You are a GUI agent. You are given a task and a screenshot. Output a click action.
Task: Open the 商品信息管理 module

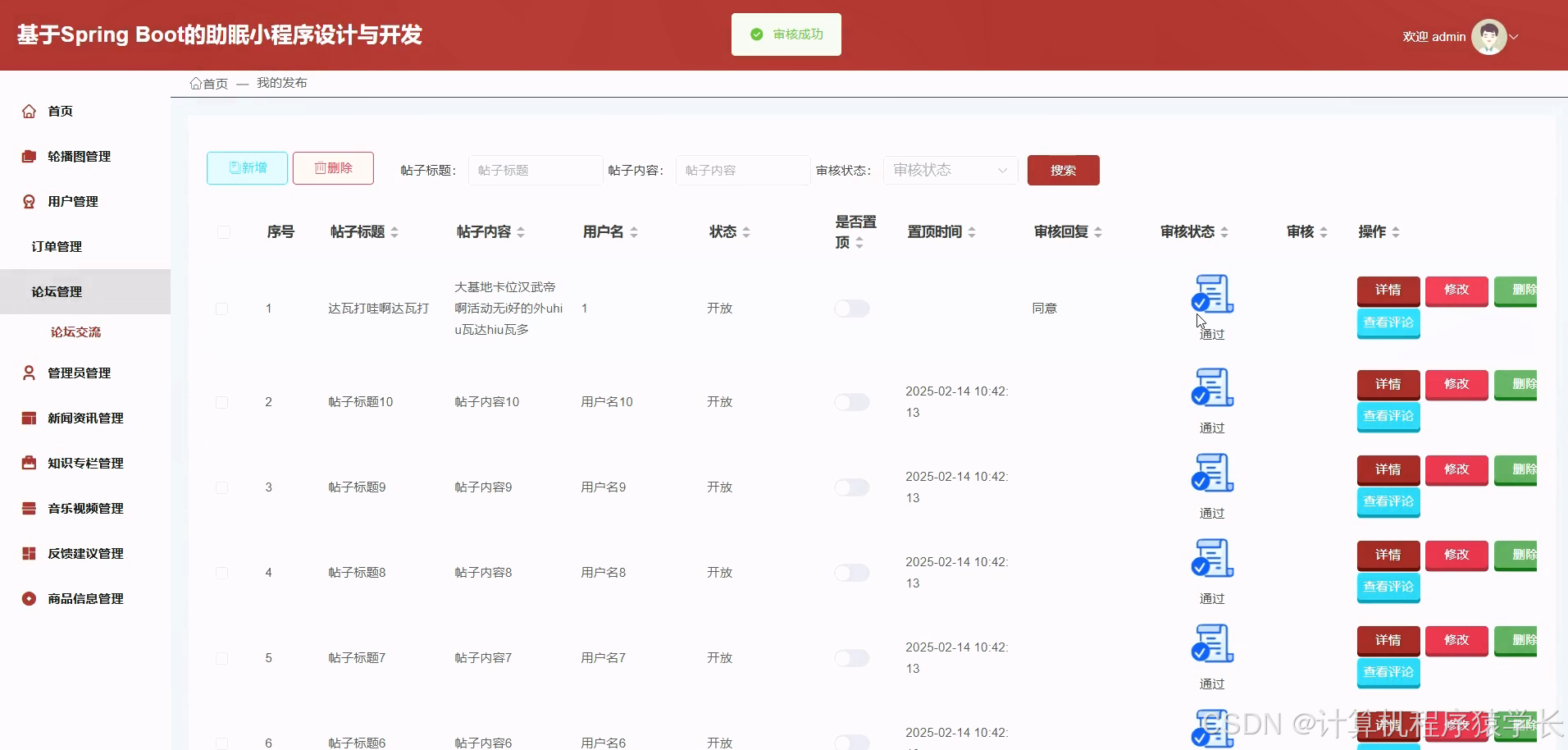click(x=83, y=598)
